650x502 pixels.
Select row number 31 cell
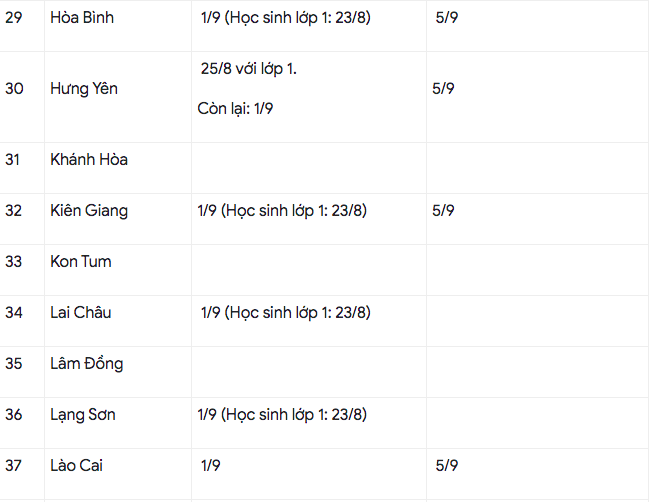pos(13,160)
